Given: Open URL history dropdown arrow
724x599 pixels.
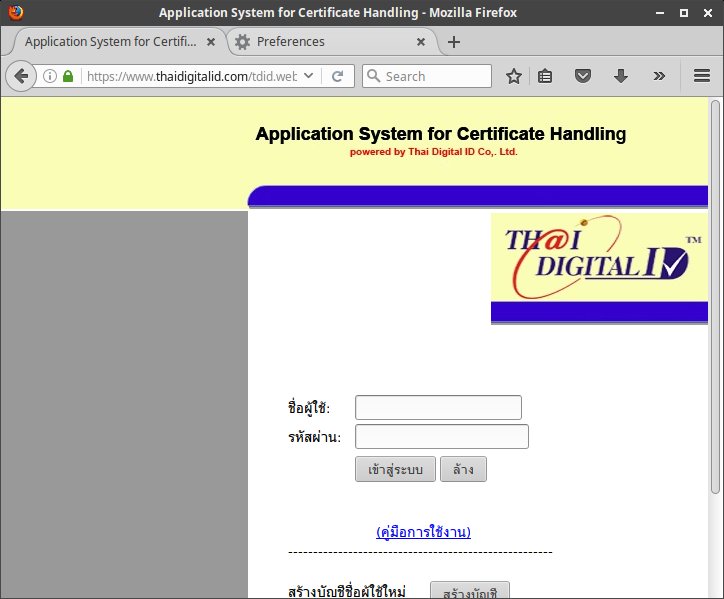Looking at the screenshot, I should [309, 76].
